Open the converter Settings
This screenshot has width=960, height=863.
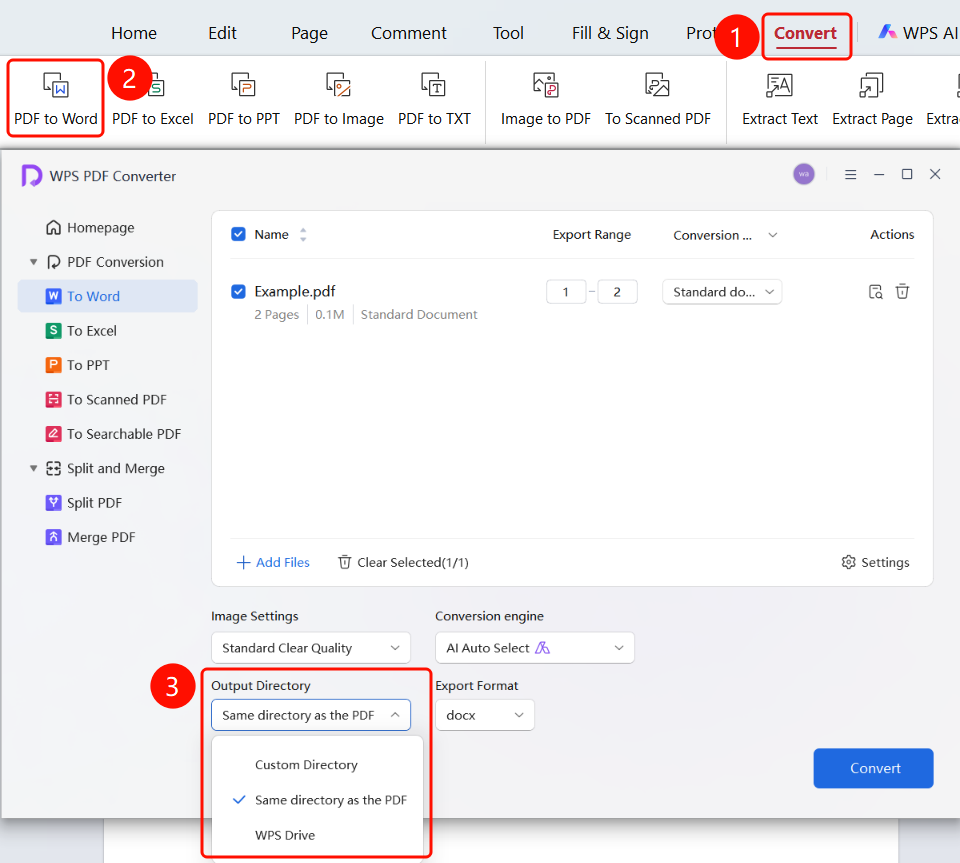click(x=876, y=562)
